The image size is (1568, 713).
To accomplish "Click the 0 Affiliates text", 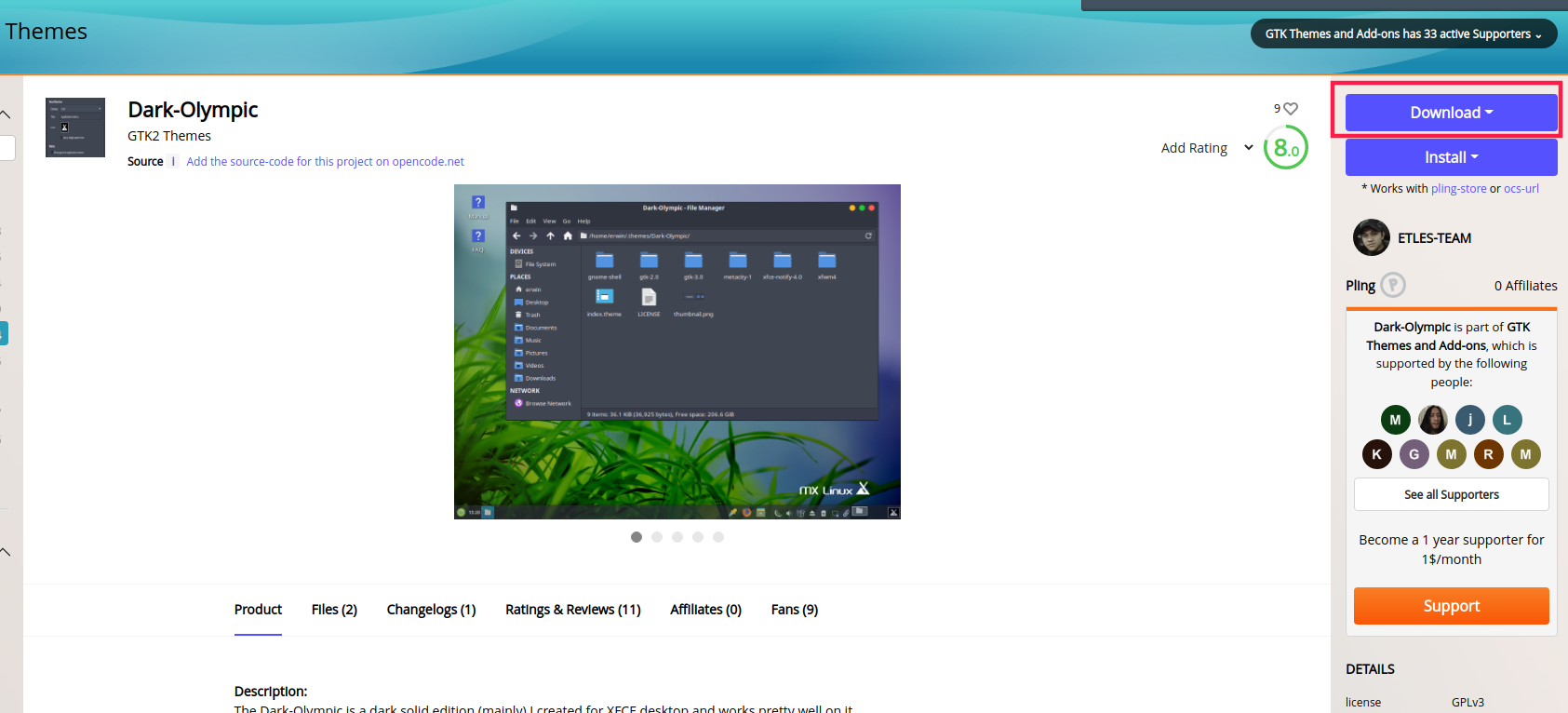I will click(1526, 286).
